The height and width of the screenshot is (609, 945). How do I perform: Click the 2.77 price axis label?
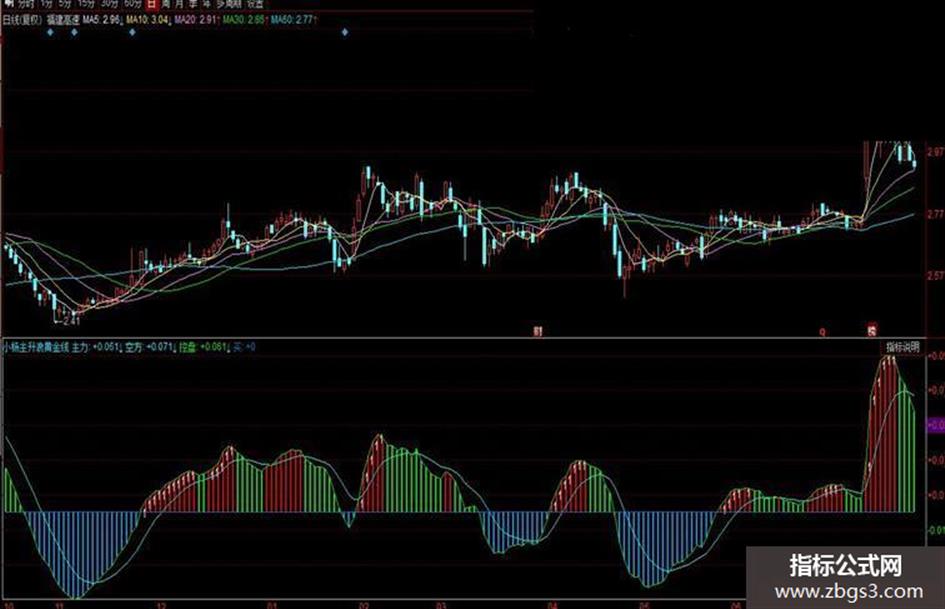936,213
